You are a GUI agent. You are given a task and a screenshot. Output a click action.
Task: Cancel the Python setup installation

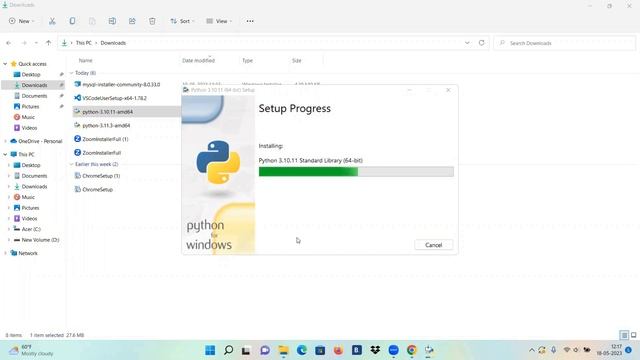433,245
